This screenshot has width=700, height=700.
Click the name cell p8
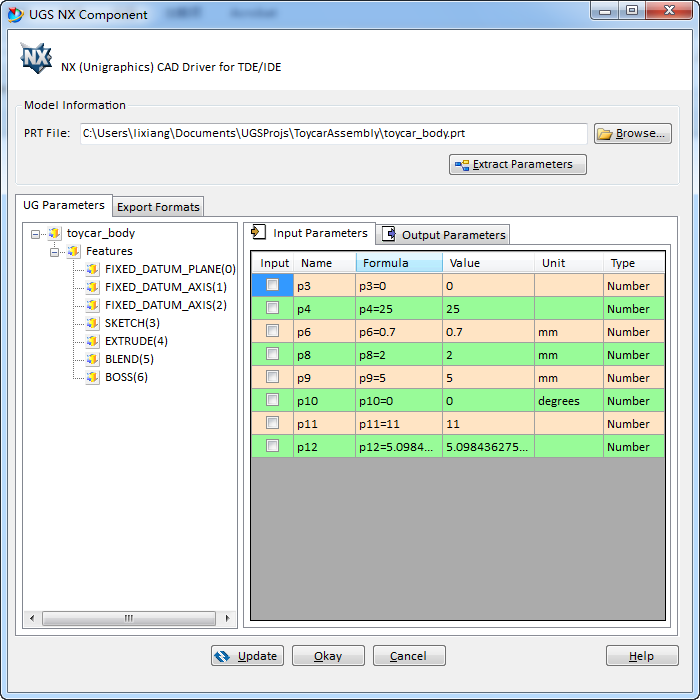[x=325, y=355]
